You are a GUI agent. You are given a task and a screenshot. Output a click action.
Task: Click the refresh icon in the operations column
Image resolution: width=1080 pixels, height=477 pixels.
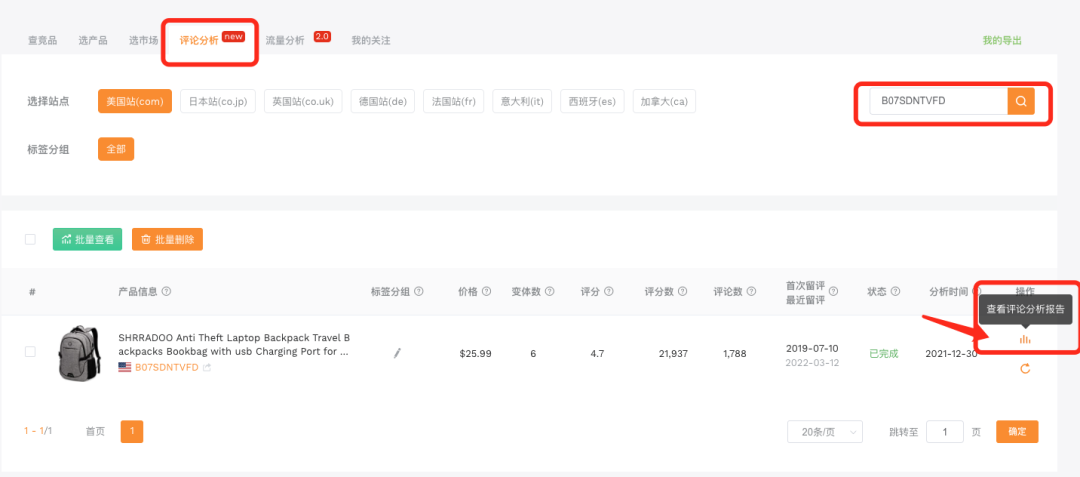tap(1024, 369)
